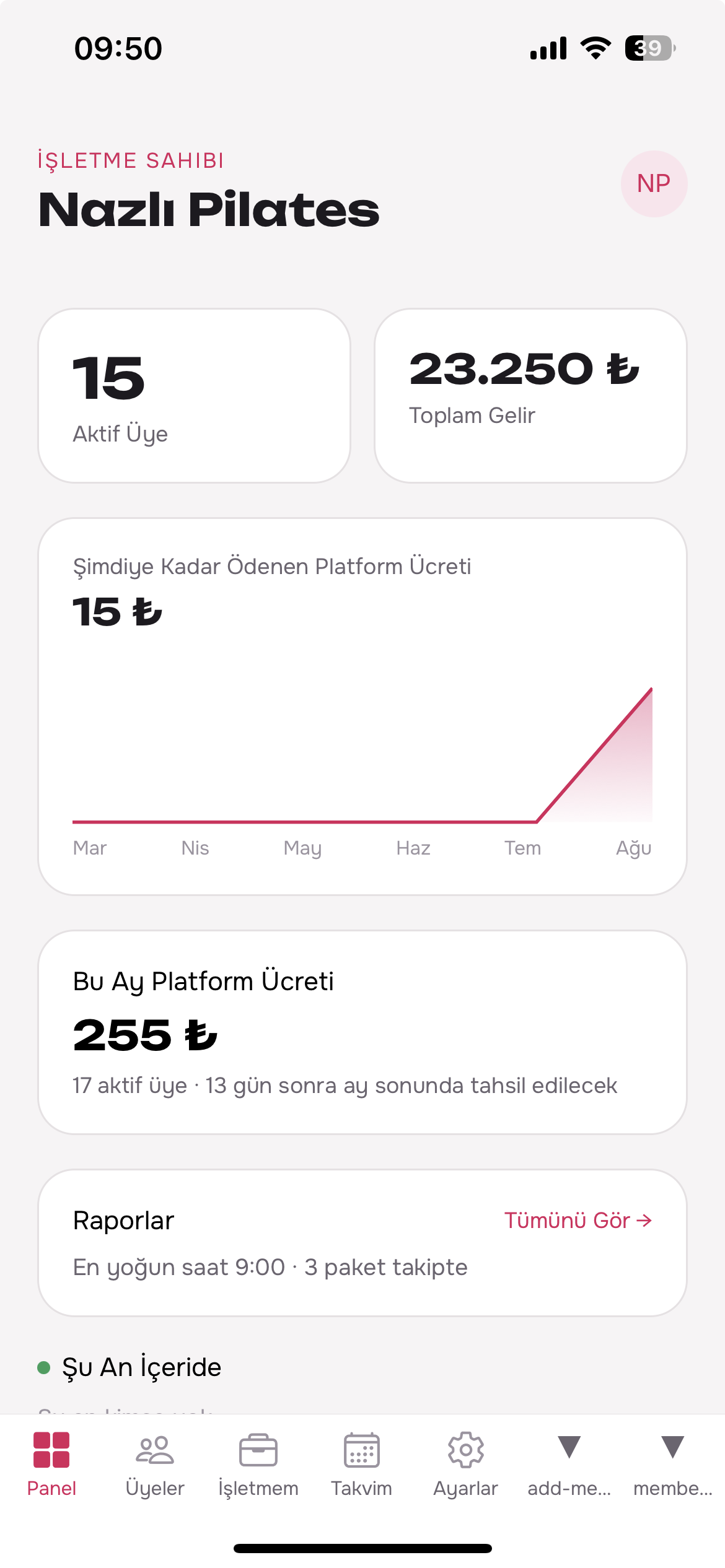Tap the Ağu point on the chart
725x1568 pixels.
pos(651,689)
